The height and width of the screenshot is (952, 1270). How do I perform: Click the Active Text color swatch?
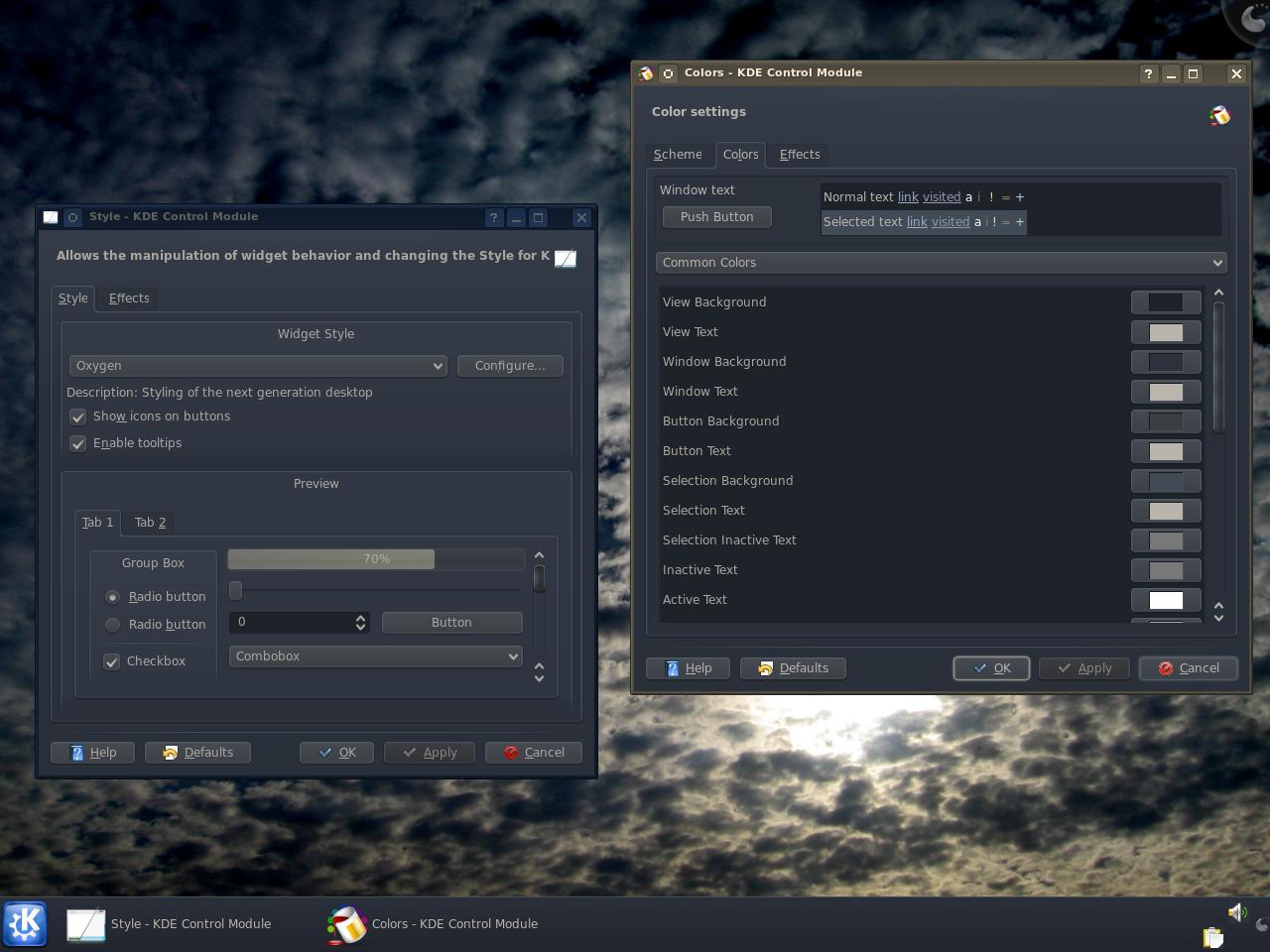click(x=1166, y=600)
